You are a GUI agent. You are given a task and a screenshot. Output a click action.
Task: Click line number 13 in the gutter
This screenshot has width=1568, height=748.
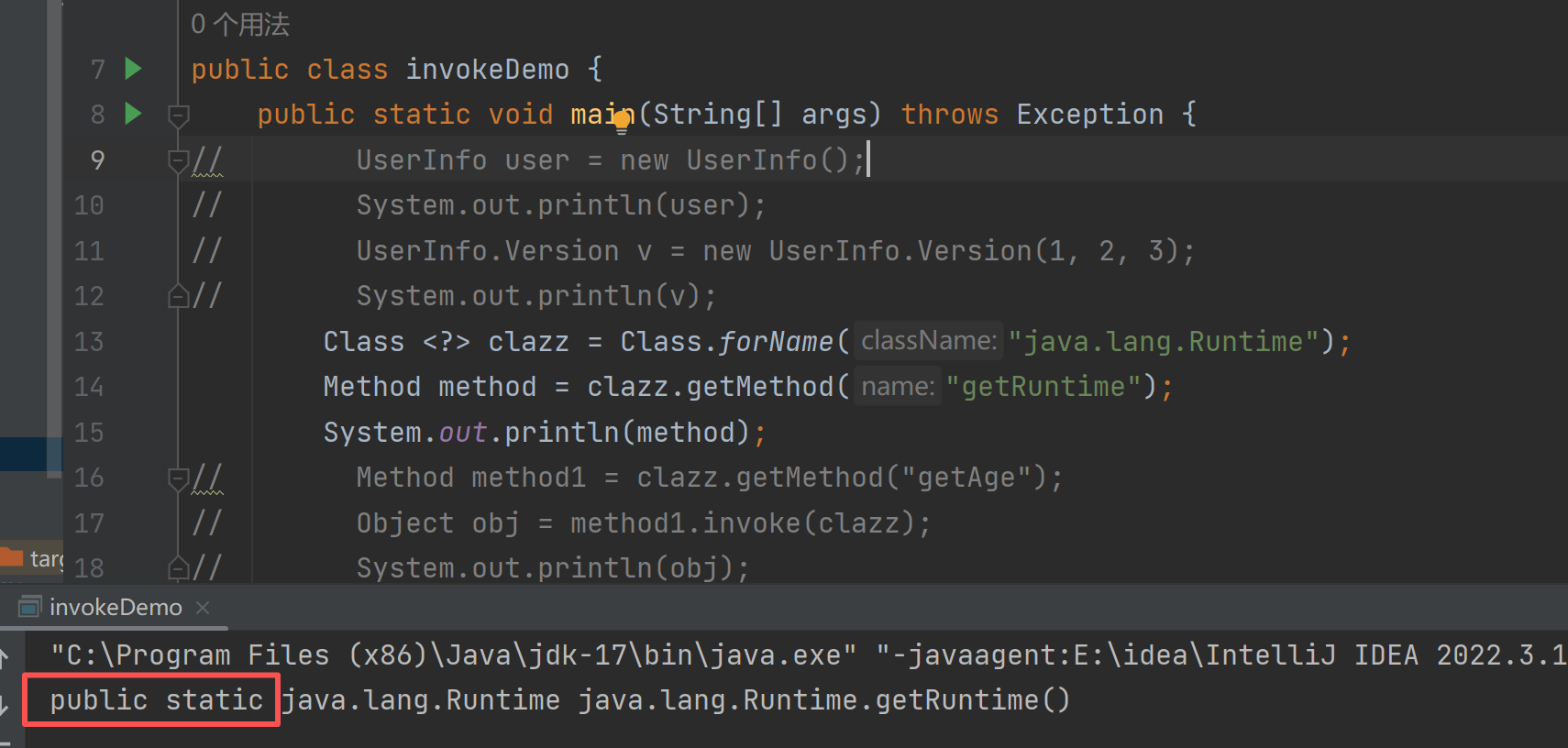(x=89, y=342)
